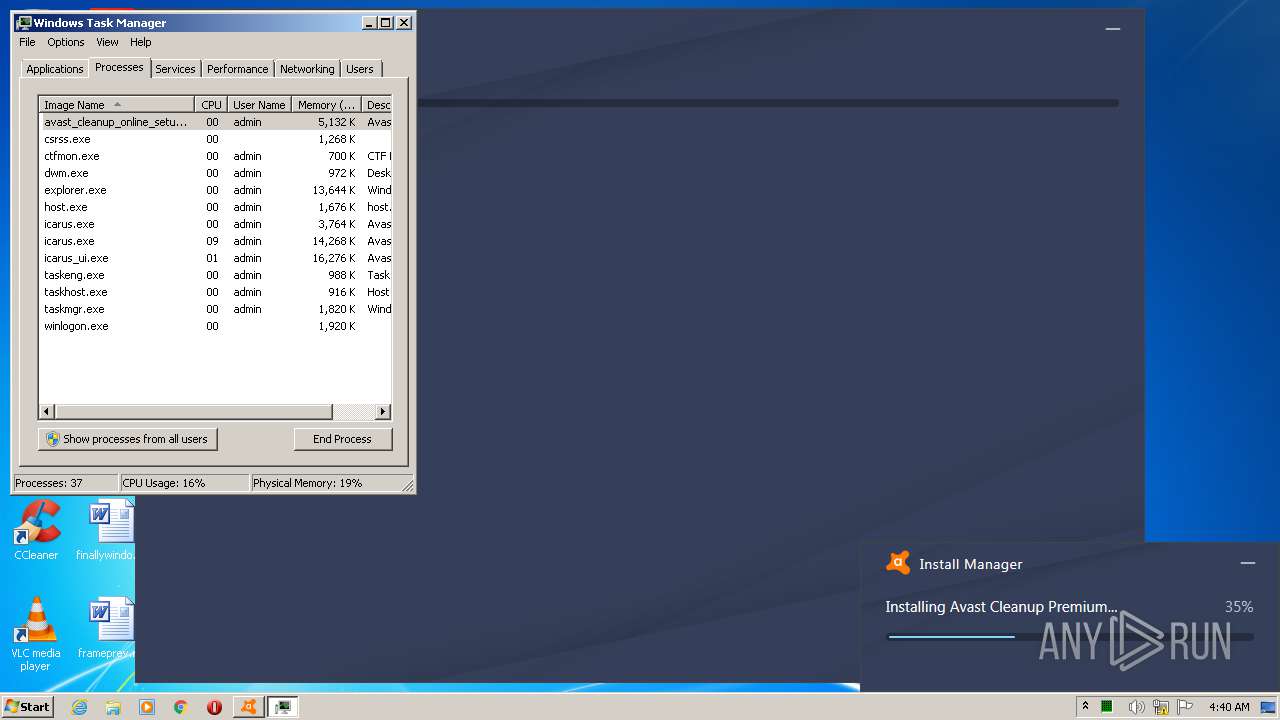This screenshot has width=1280, height=720.
Task: Click Show processes from all users
Action: pyautogui.click(x=127, y=439)
